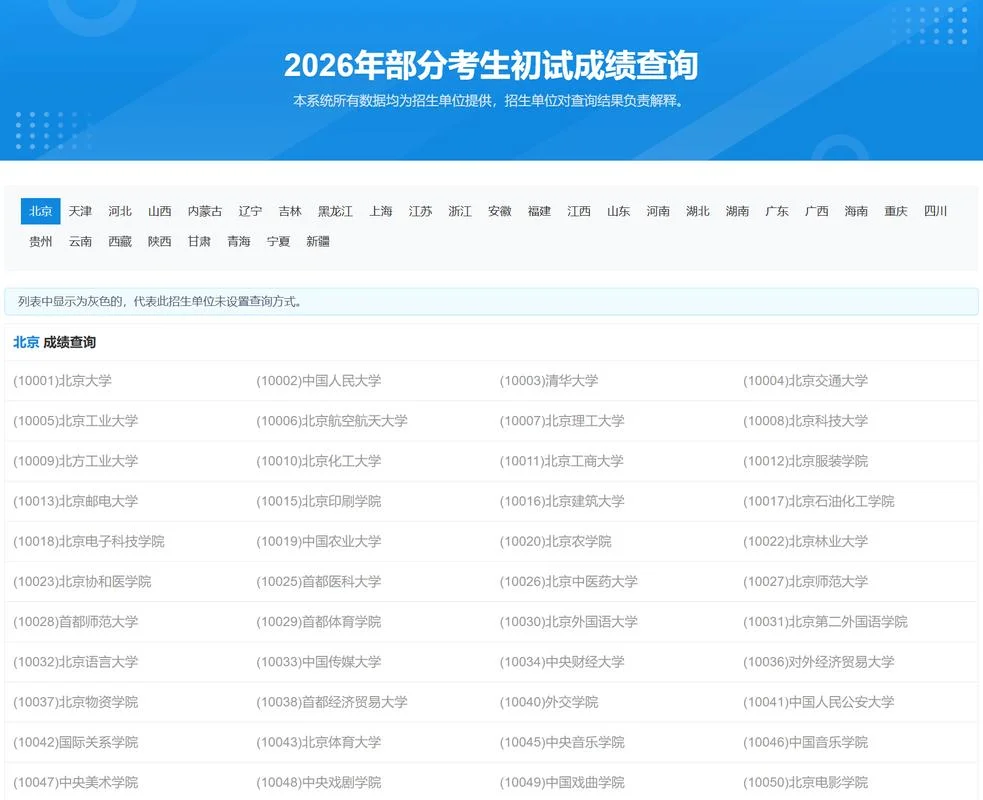This screenshot has width=983, height=800.
Task: Choose the 云南 tab
Action: click(x=80, y=241)
